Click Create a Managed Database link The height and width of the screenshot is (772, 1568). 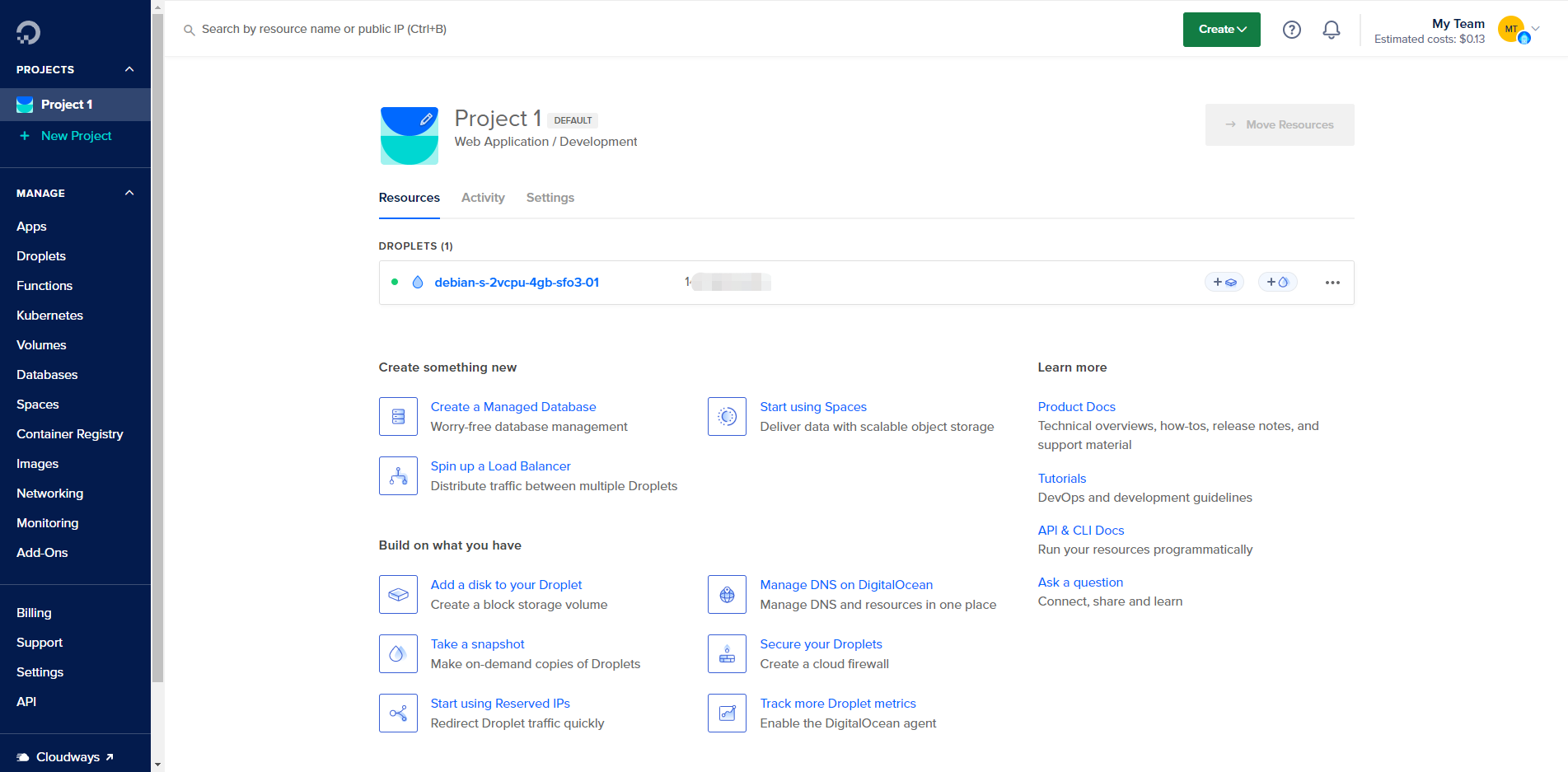point(513,407)
